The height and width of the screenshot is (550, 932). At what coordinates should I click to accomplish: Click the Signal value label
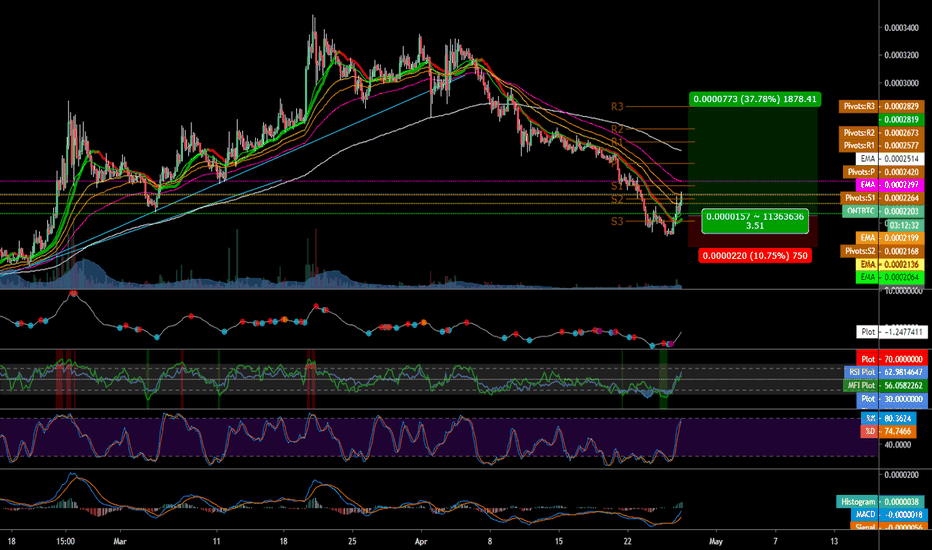point(889,527)
